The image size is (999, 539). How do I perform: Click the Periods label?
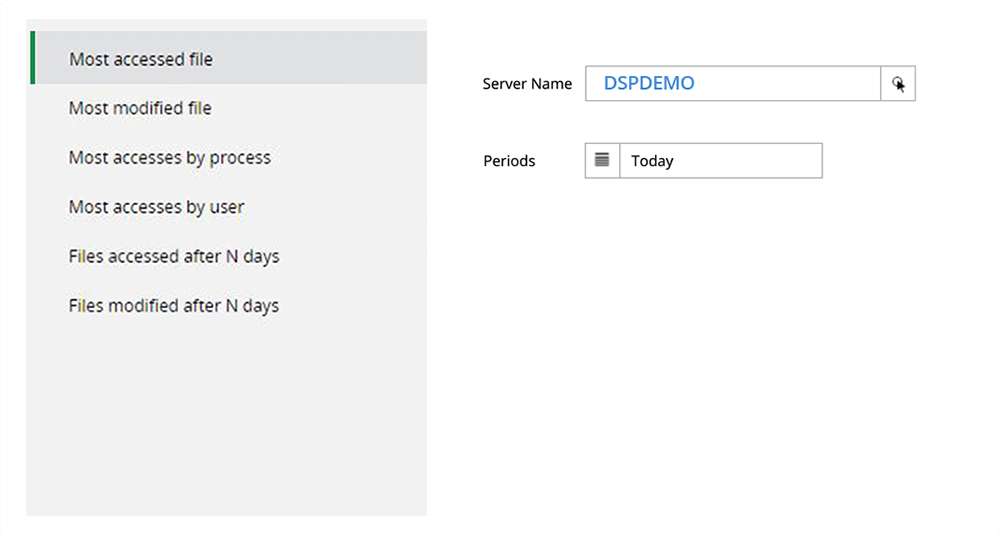click(509, 161)
